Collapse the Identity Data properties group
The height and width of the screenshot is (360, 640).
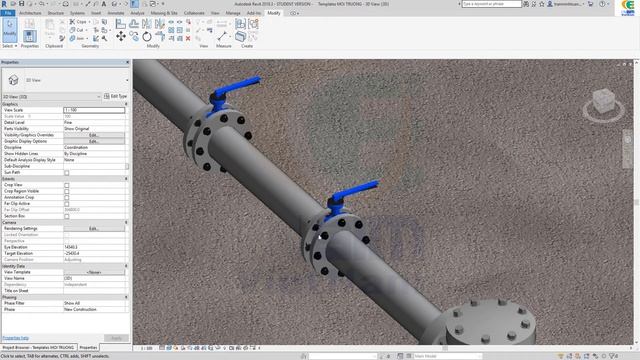coord(126,266)
